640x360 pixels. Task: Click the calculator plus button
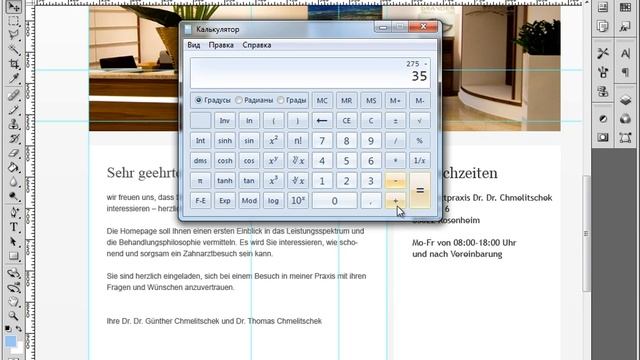(396, 200)
